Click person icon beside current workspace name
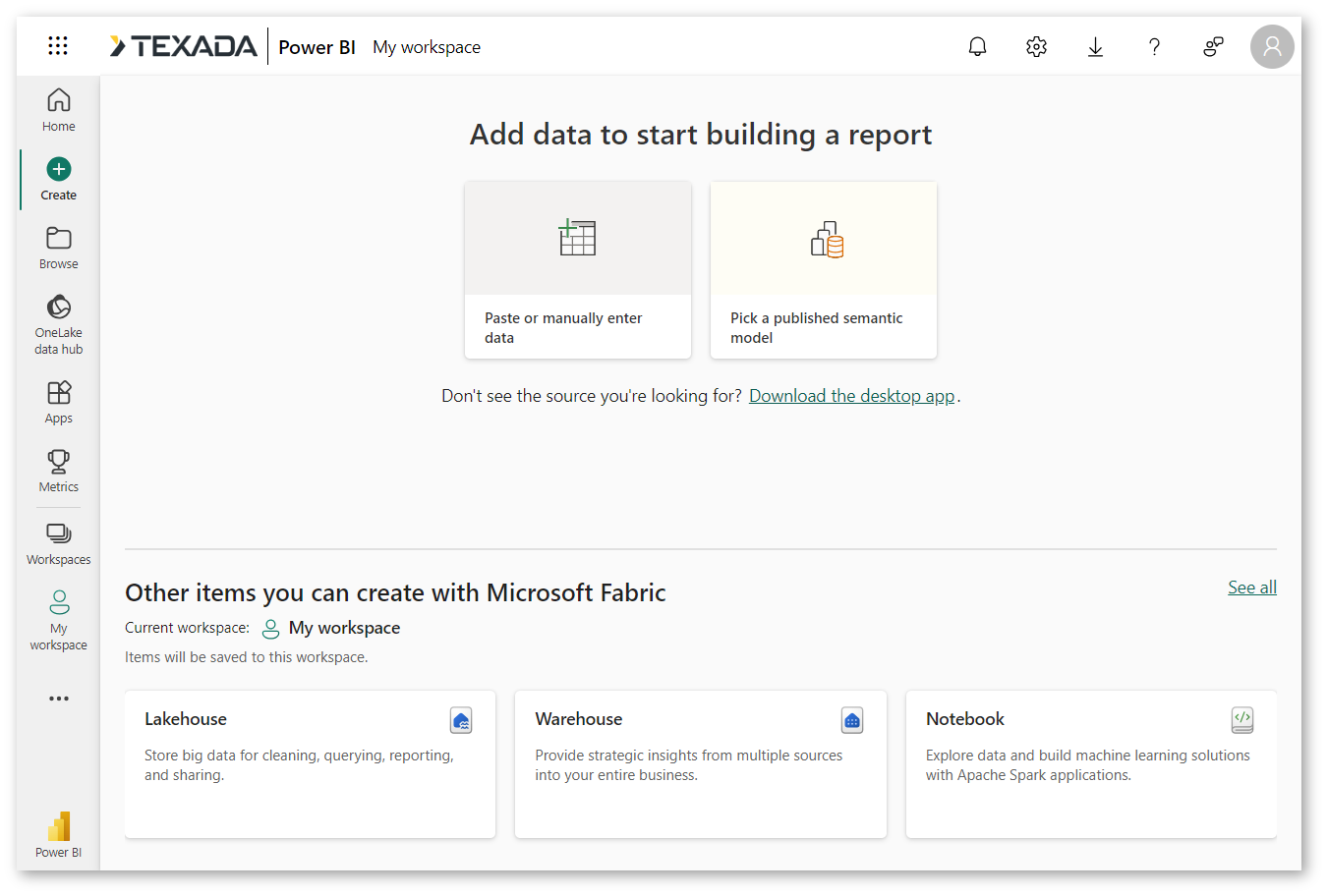Screen dimensions: 1327x896 coord(270,629)
